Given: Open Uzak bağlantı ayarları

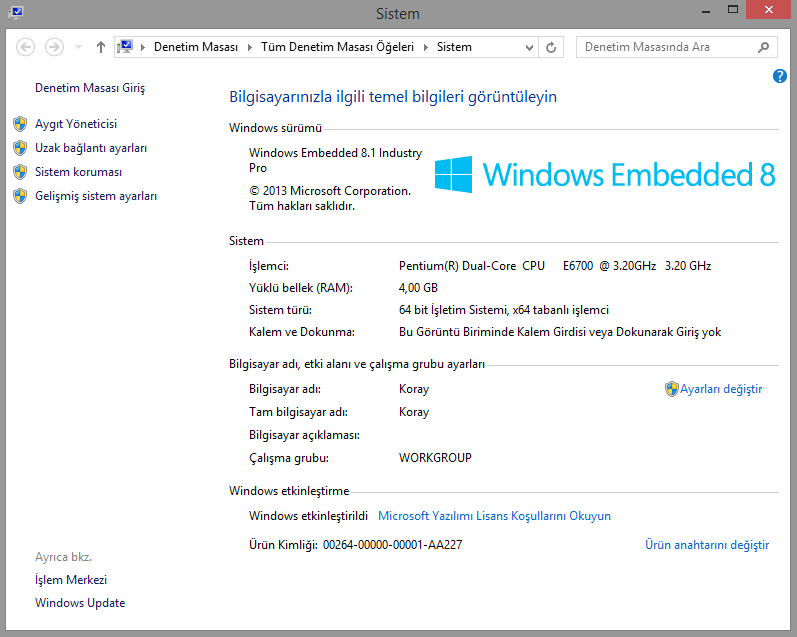Looking at the screenshot, I should 91,148.
